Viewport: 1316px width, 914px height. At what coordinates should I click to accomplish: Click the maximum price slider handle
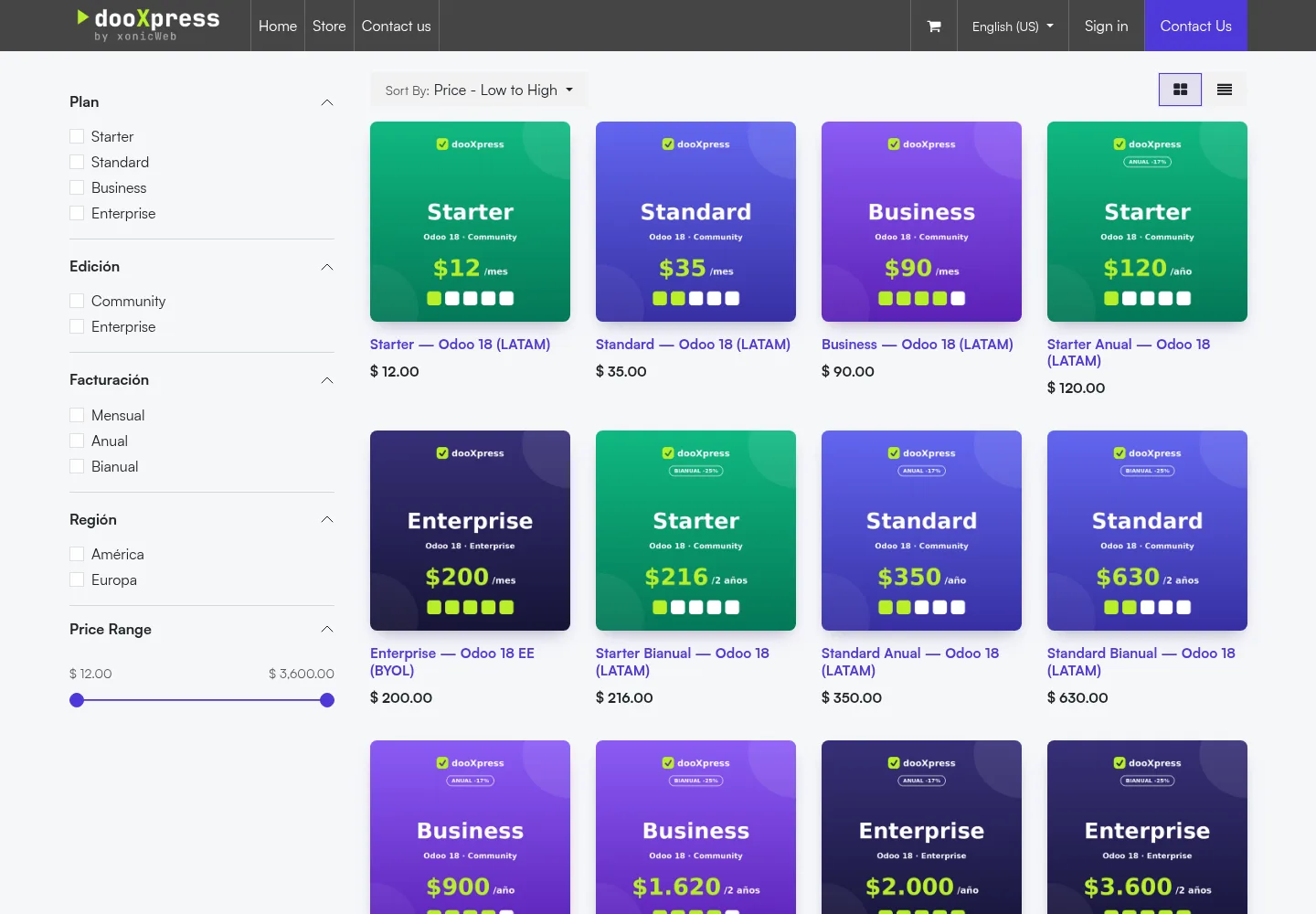coord(327,700)
